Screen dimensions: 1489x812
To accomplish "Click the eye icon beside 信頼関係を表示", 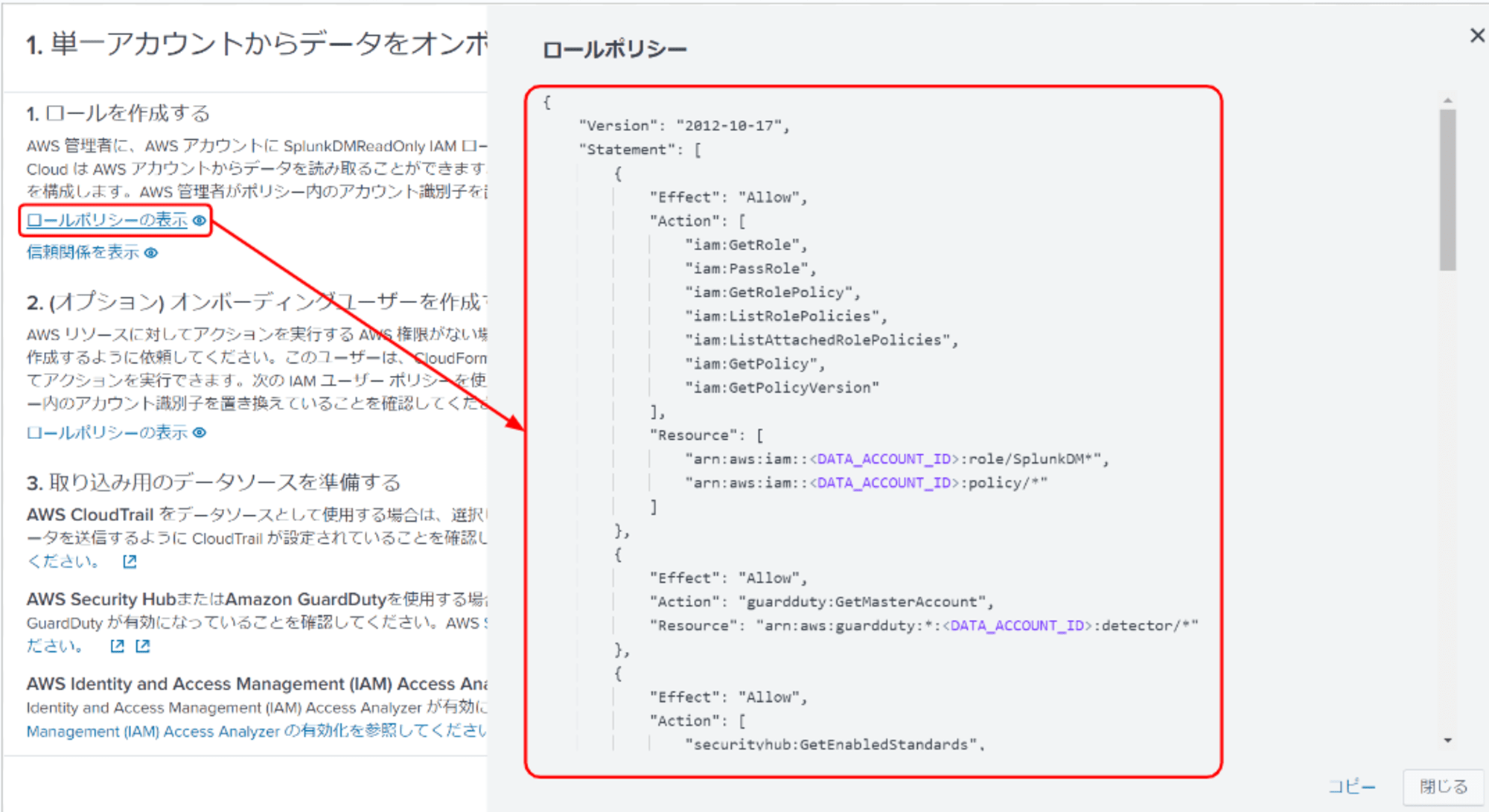I will 151,253.
